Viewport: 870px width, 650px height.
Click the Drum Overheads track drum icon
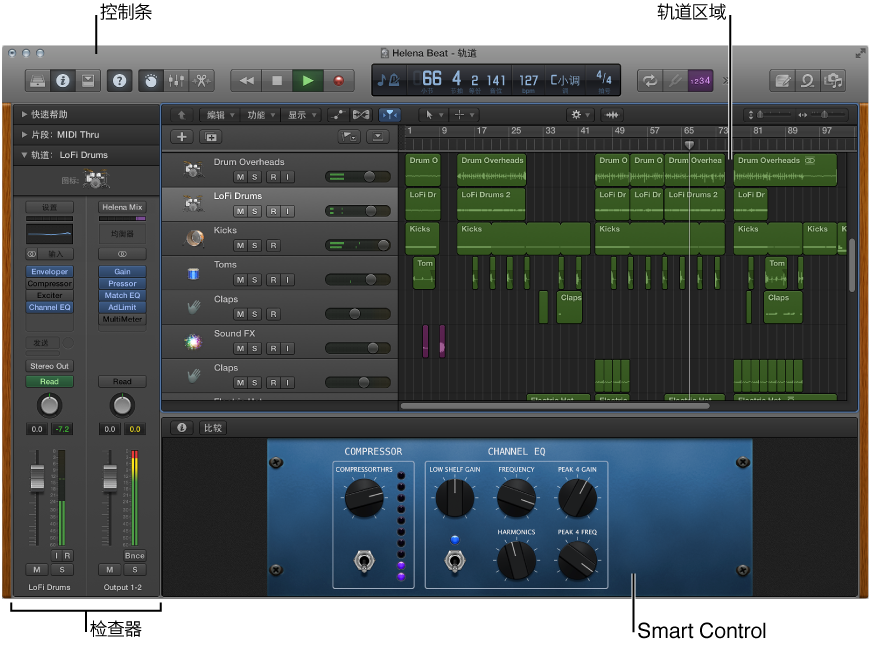(x=192, y=168)
